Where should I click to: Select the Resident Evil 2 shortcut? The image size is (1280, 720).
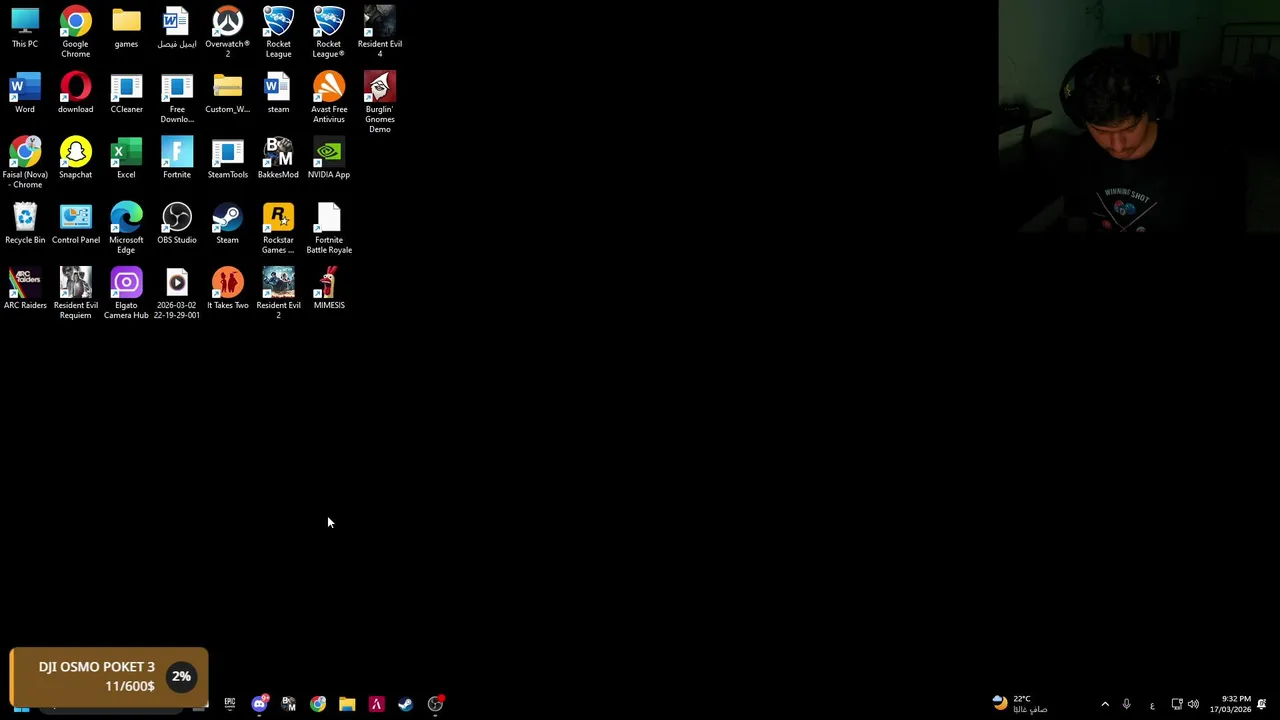coord(278,293)
